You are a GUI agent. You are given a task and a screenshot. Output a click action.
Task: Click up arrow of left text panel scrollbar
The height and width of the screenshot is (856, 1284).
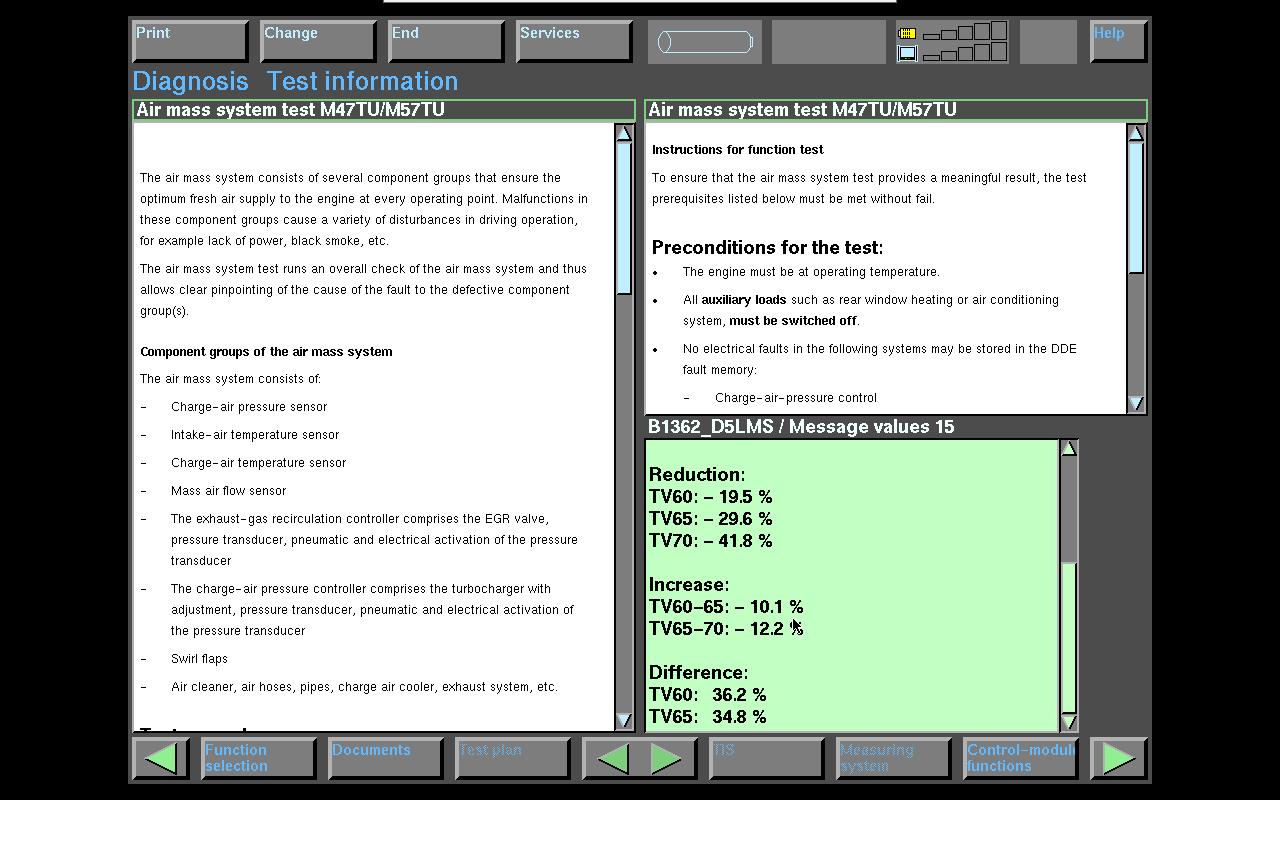tap(624, 133)
